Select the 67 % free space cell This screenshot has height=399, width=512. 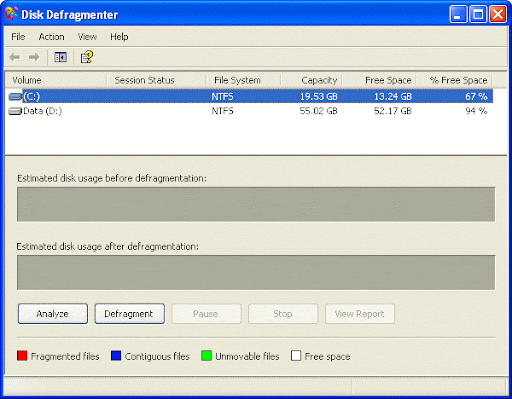click(476, 97)
